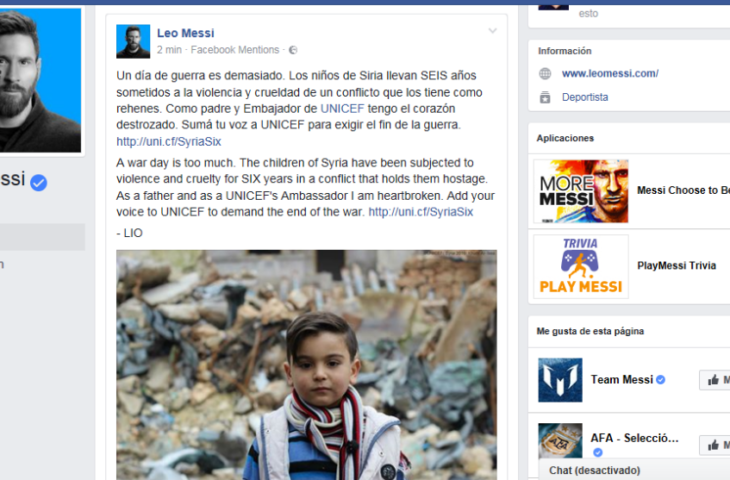Click Leo Messi post avatar thumbnail
Viewport: 730px width, 480px height.
pyautogui.click(x=133, y=41)
